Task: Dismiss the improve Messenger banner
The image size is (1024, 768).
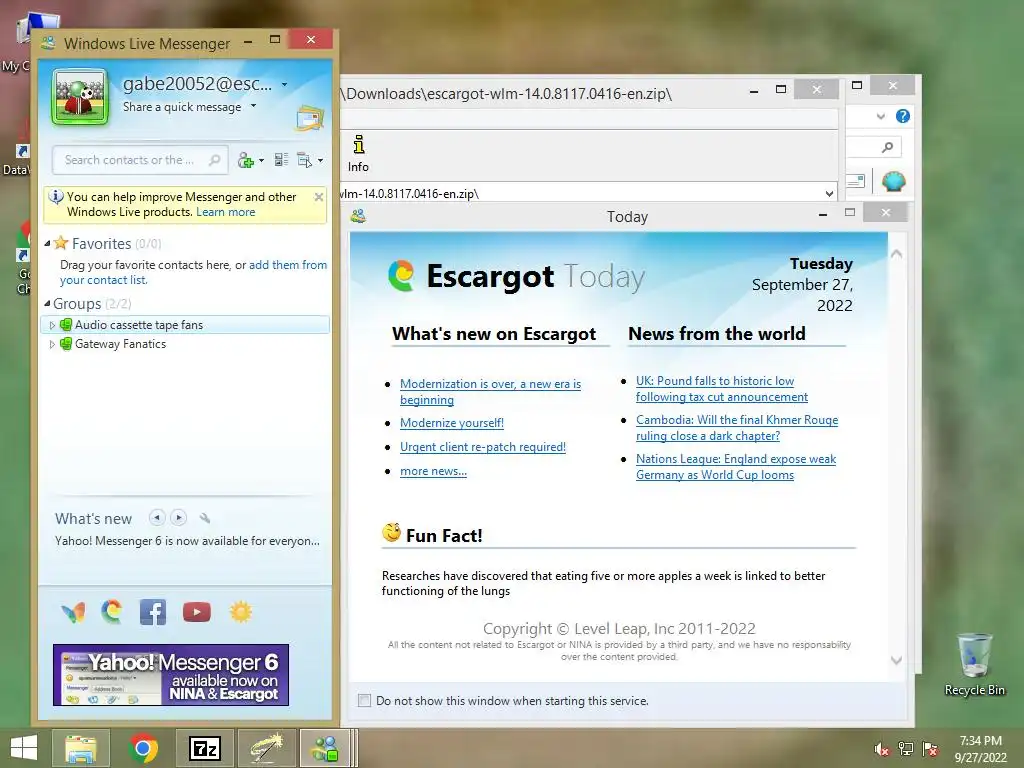Action: tap(319, 197)
